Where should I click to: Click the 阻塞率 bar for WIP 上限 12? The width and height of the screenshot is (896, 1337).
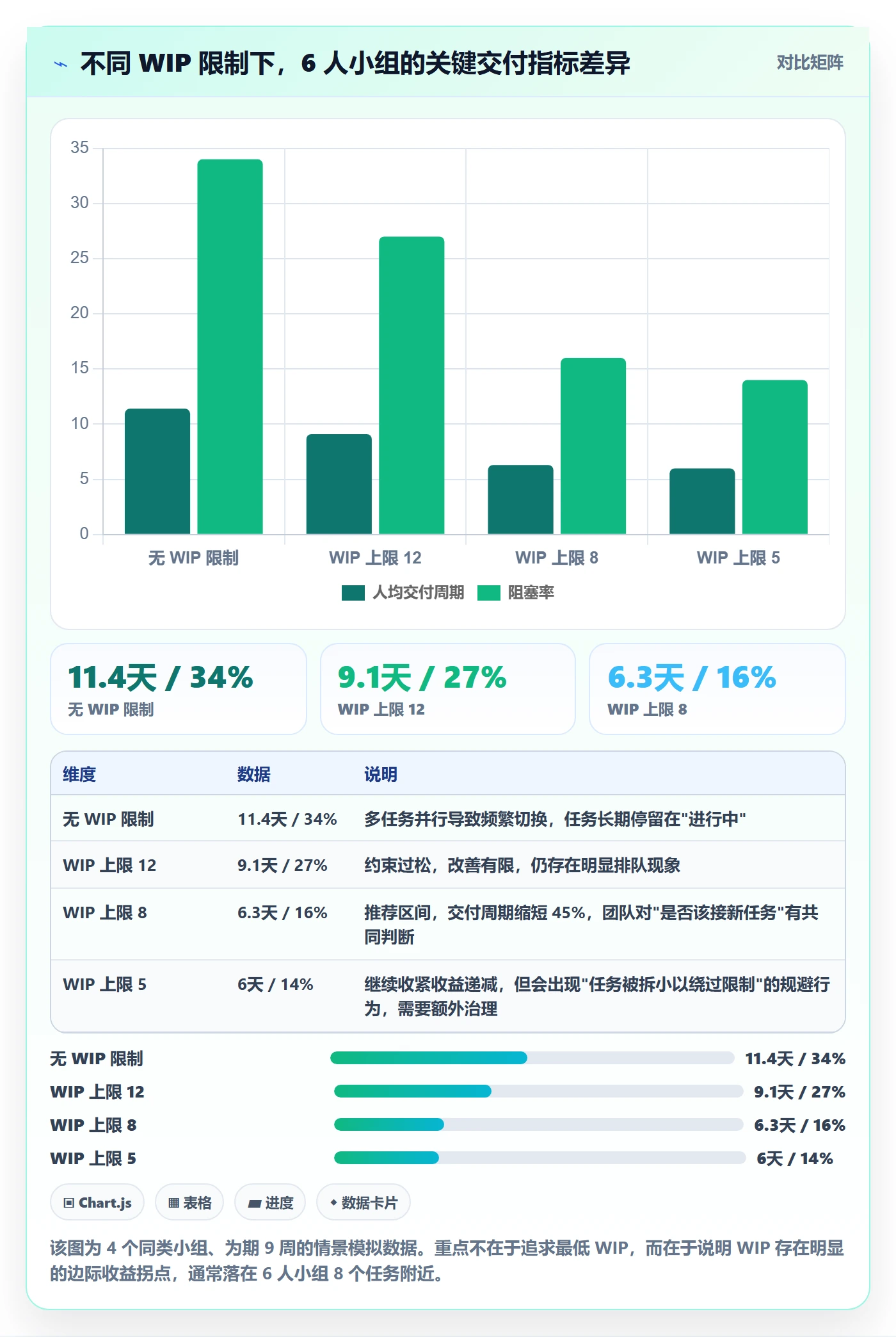[412, 385]
